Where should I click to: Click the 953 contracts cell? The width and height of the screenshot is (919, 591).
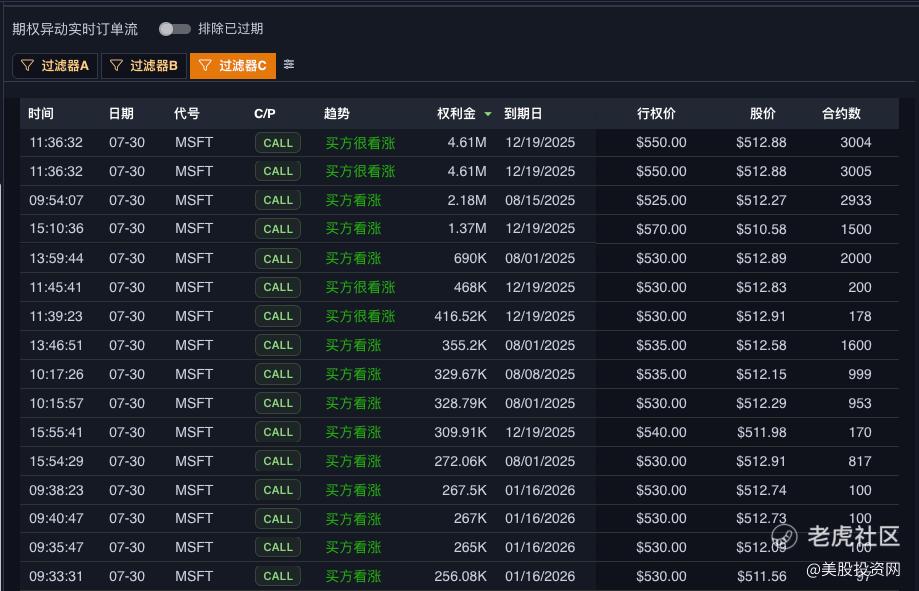[860, 403]
